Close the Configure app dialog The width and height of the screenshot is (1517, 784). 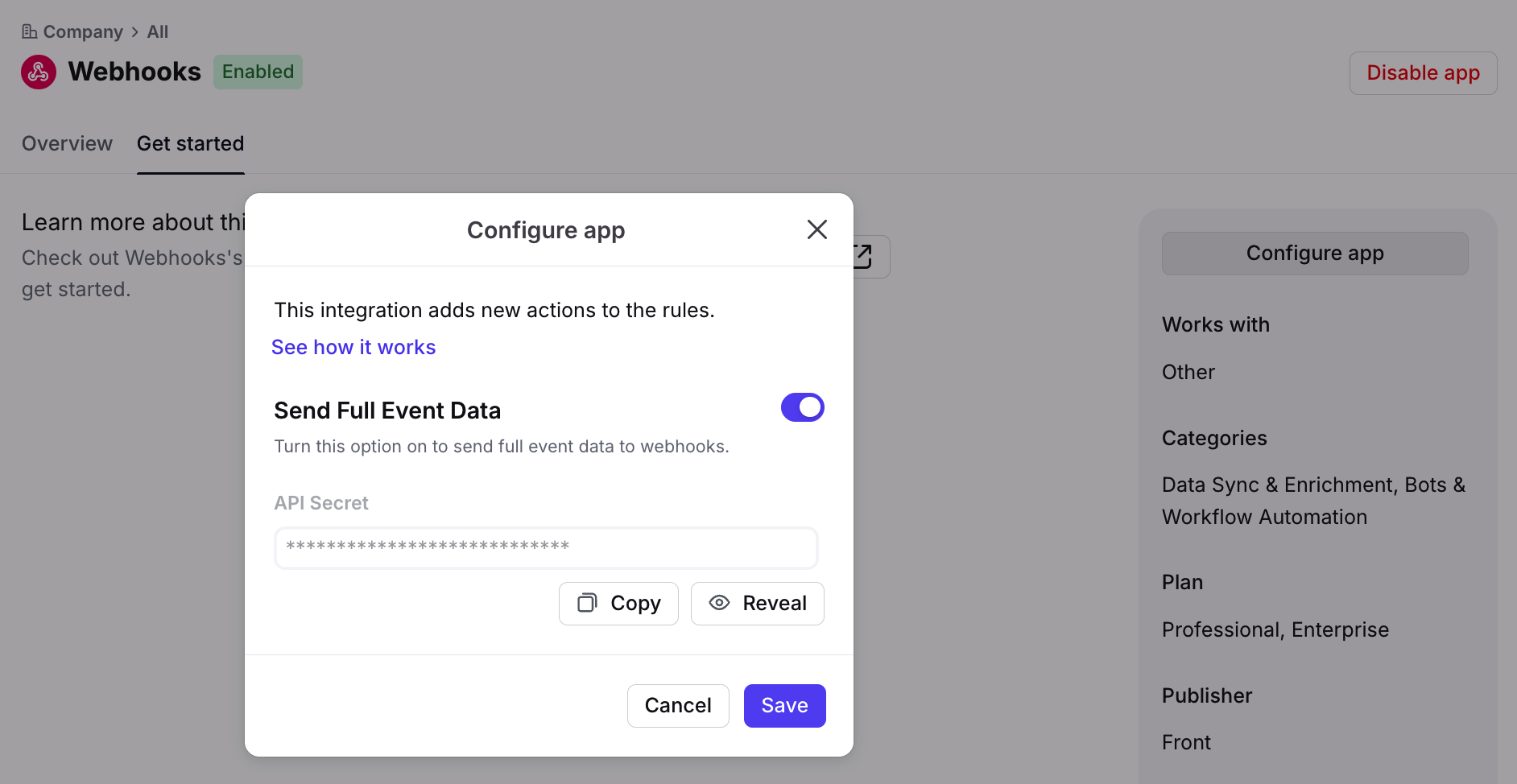tap(816, 229)
